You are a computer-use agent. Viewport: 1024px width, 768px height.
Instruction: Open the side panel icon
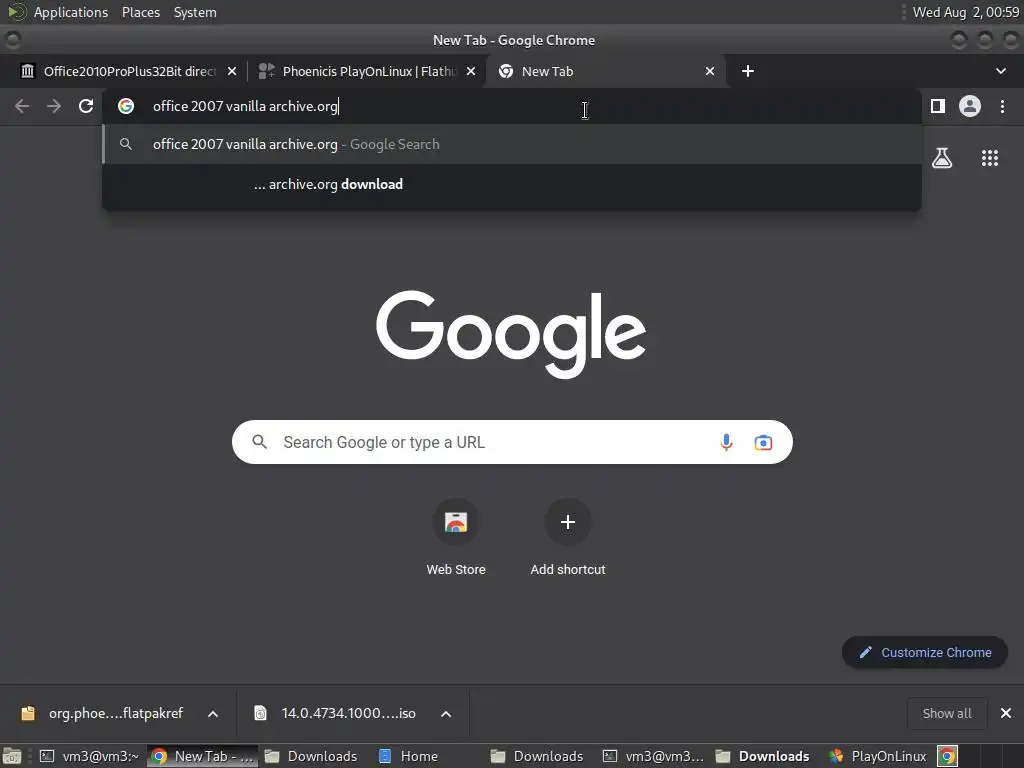tap(938, 106)
